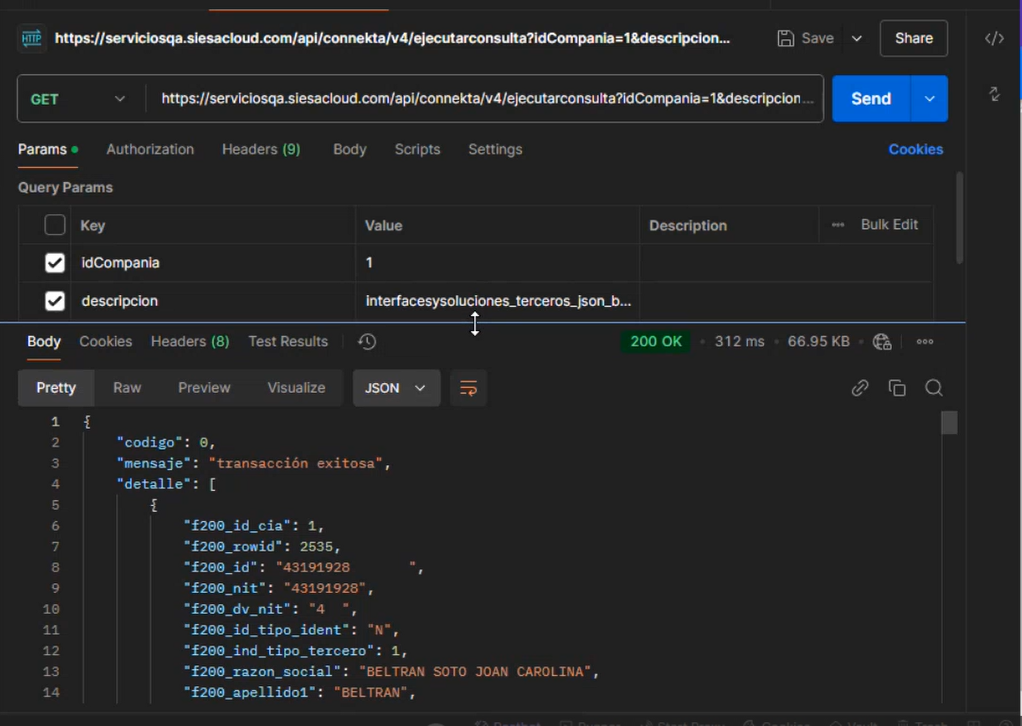Disable the descripcion query parameter

[x=54, y=300]
